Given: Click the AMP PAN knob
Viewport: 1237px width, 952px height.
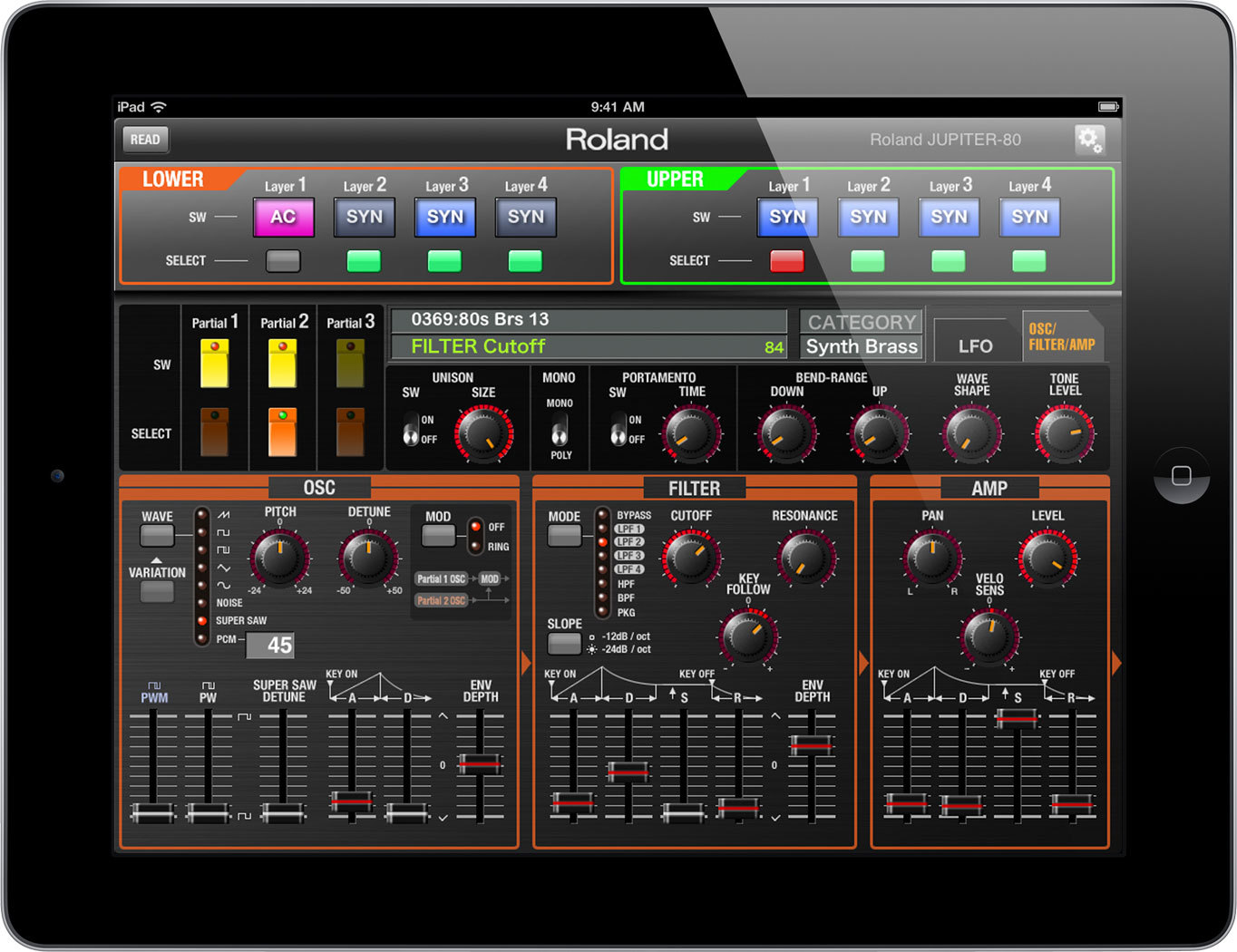Looking at the screenshot, I should coord(932,559).
